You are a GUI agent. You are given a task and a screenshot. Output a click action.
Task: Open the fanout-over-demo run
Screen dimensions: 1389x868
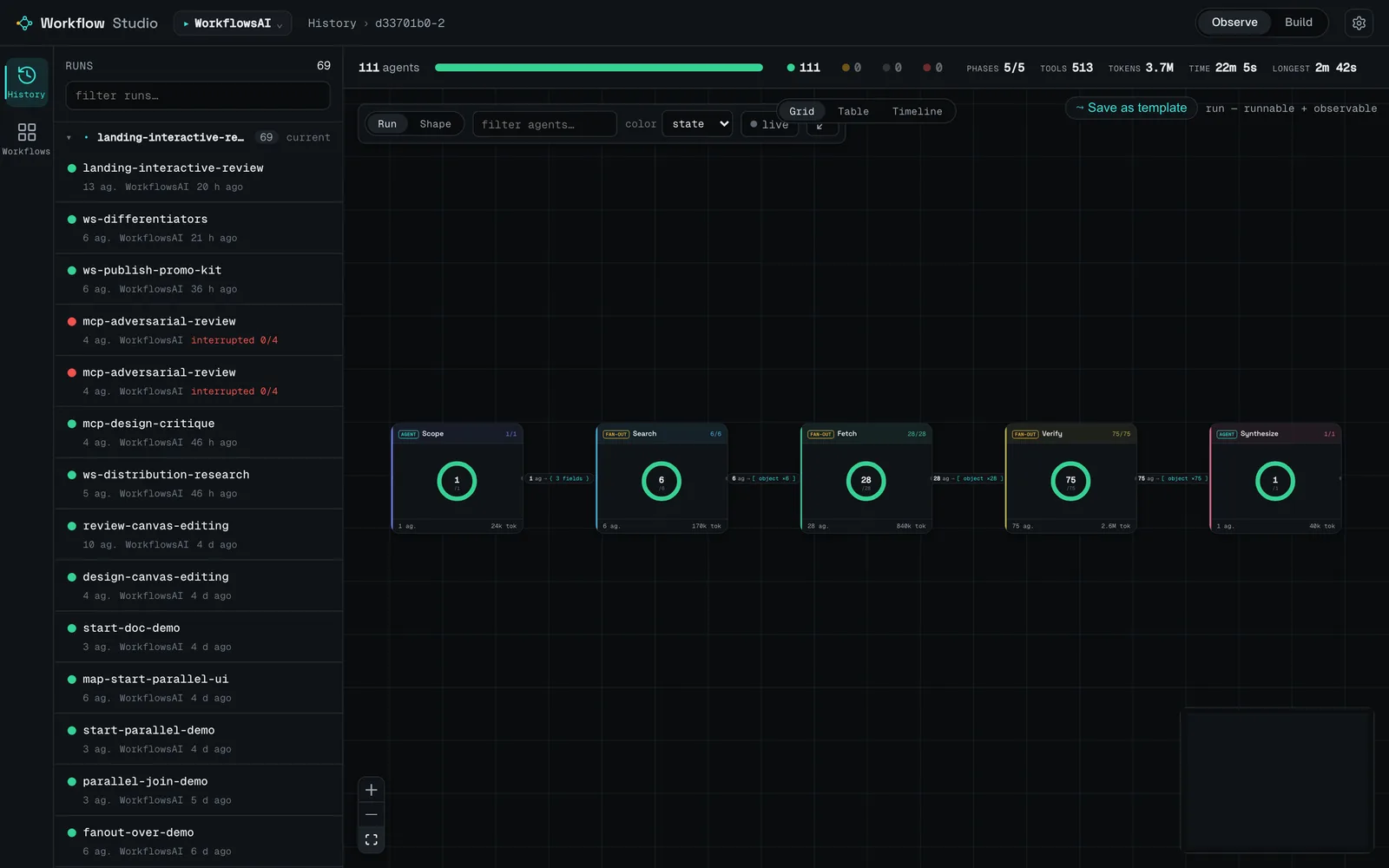199,842
